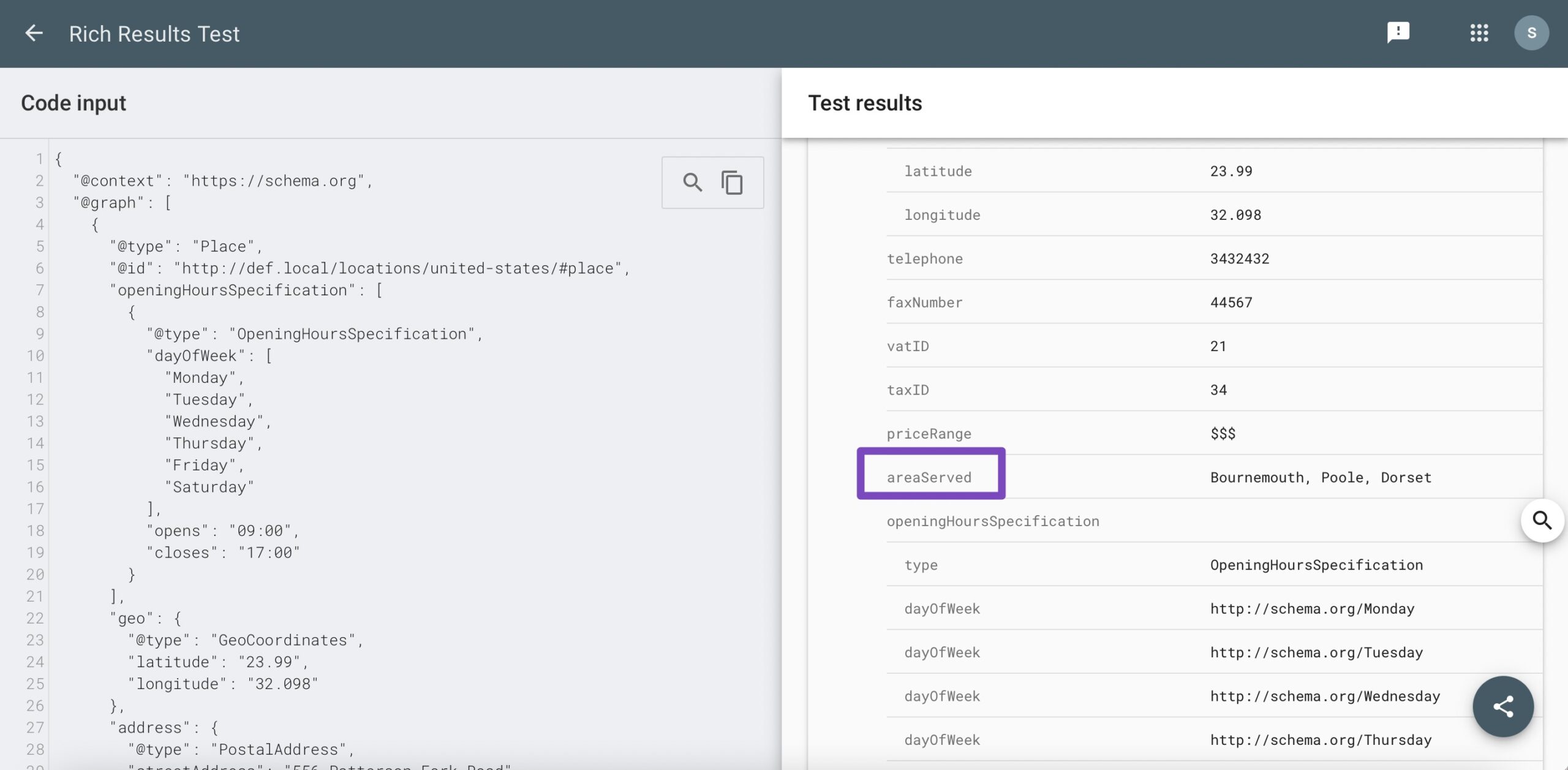Go back using the arrow icon
This screenshot has height=770, width=1568.
(34, 33)
